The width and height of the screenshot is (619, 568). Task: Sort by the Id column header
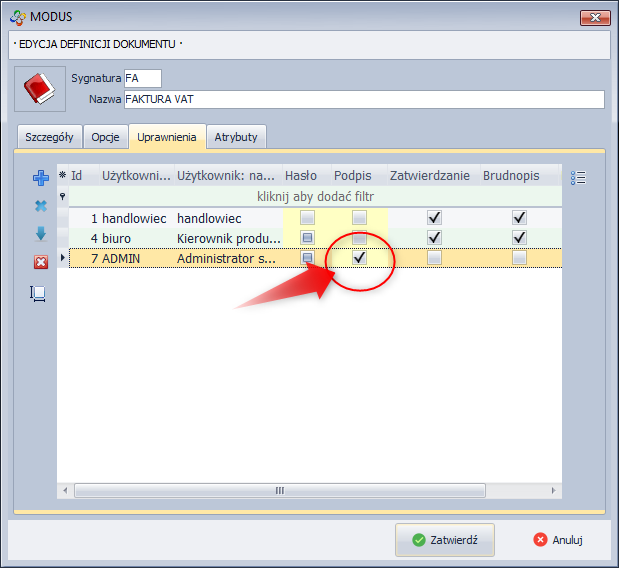click(x=84, y=175)
